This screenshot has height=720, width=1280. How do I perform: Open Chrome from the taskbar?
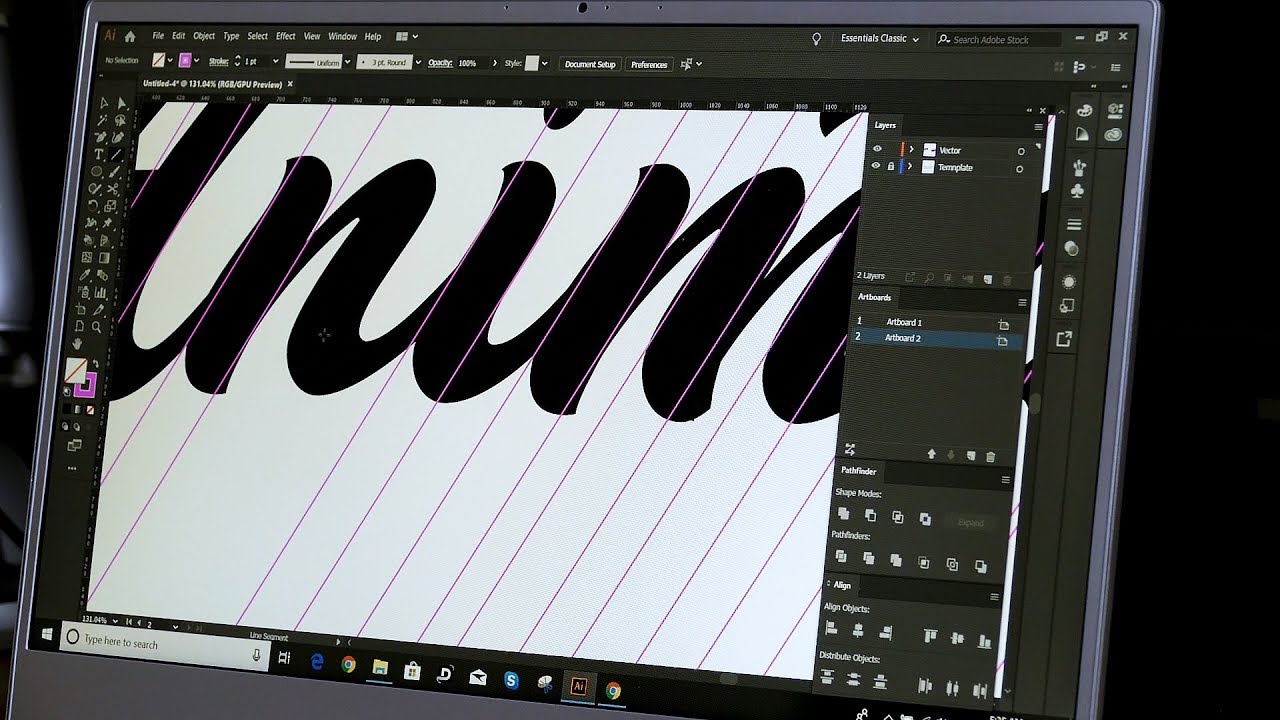tap(348, 664)
